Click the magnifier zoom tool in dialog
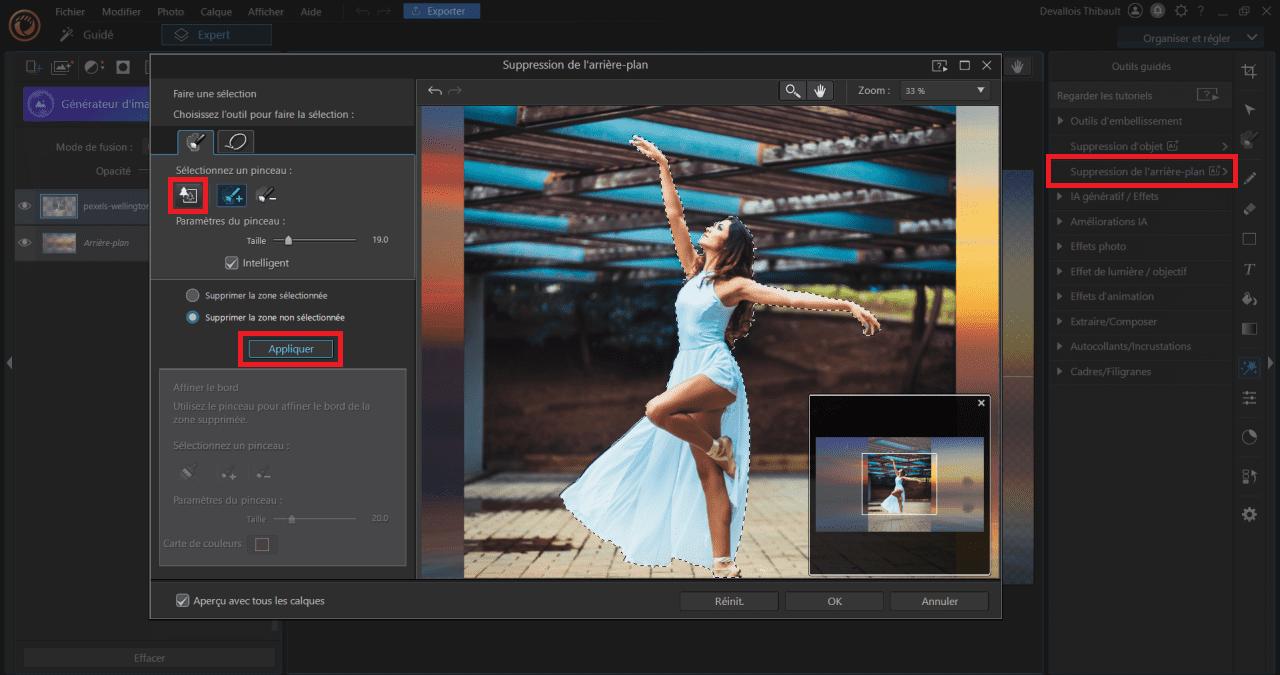 tap(793, 91)
